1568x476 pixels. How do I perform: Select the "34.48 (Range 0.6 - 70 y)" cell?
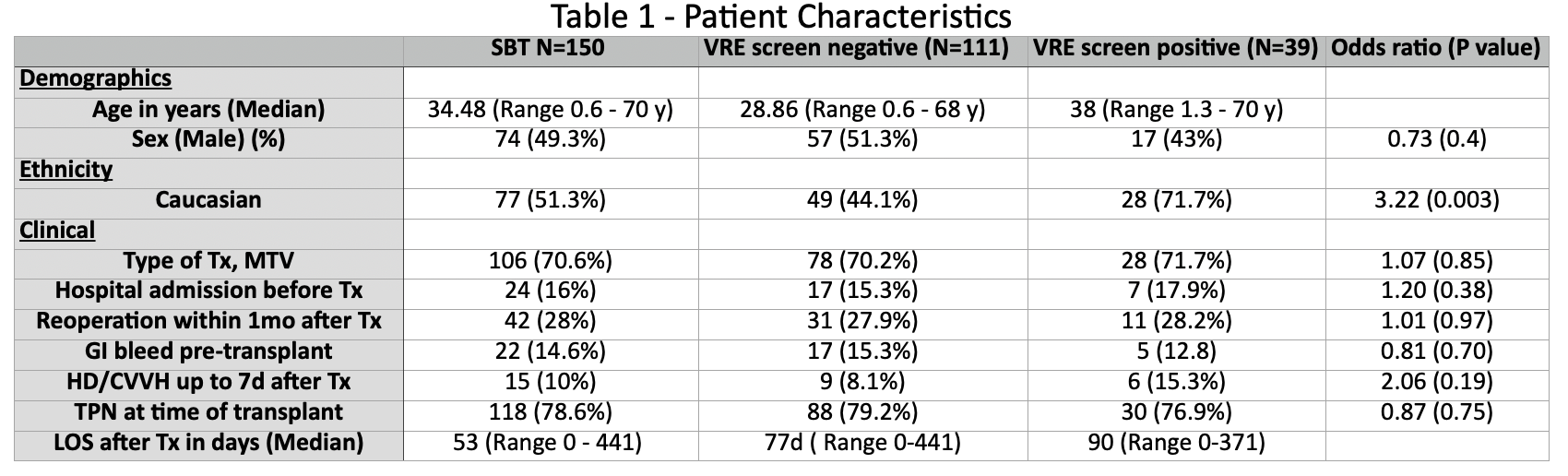pyautogui.click(x=550, y=110)
